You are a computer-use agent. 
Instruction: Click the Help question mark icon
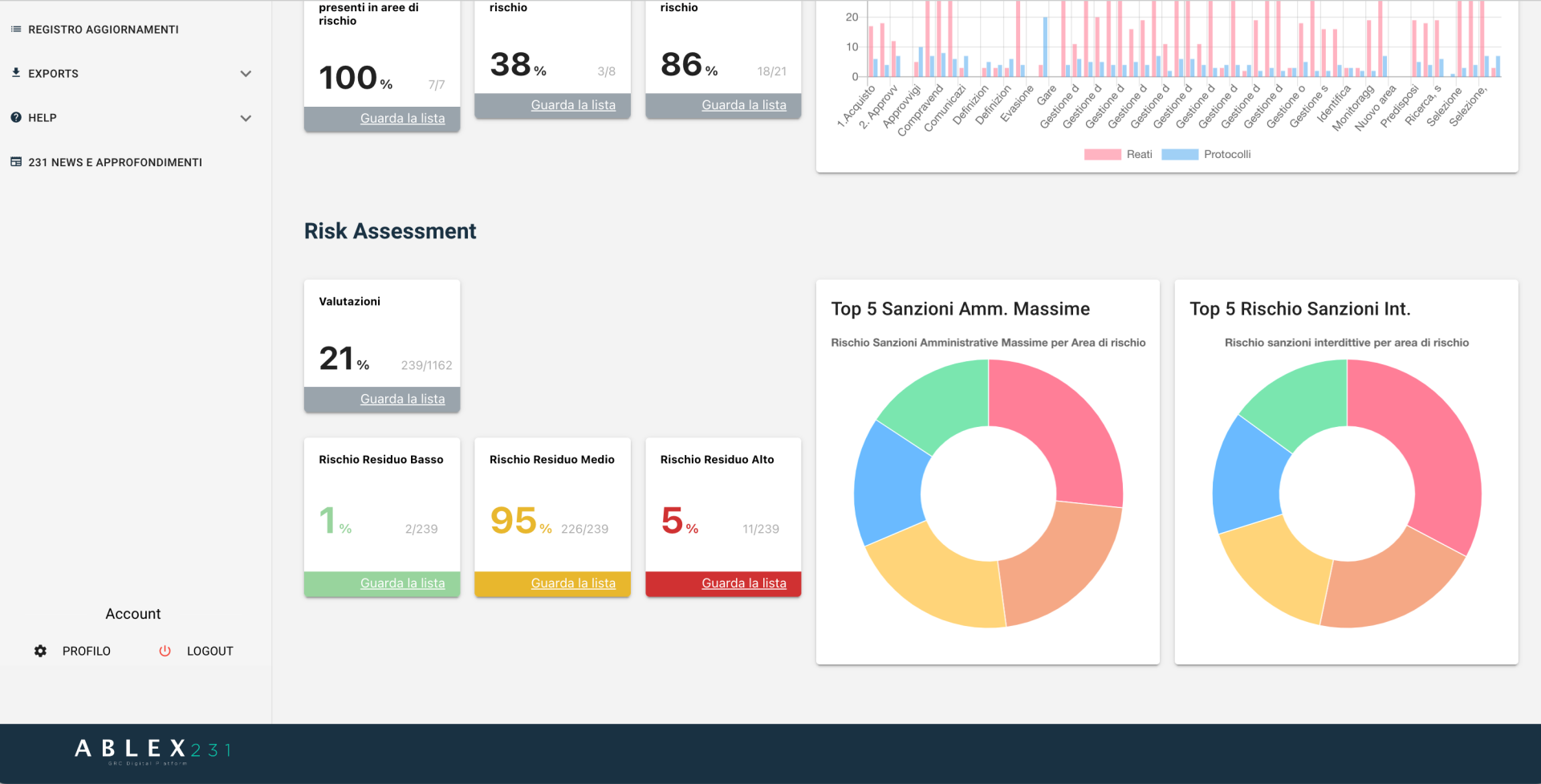(x=16, y=117)
